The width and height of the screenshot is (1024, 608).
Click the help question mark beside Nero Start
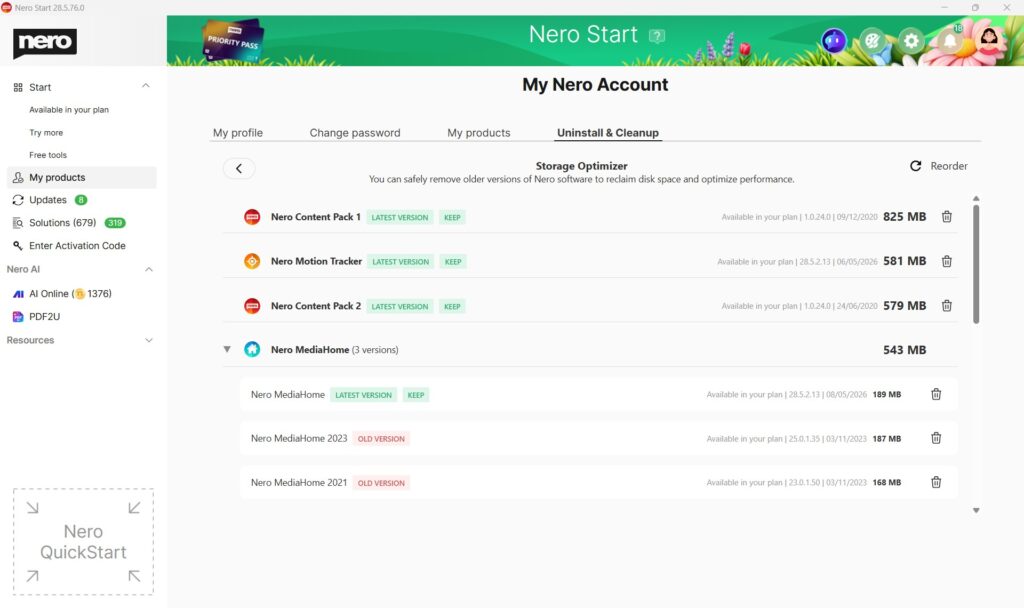coord(656,36)
